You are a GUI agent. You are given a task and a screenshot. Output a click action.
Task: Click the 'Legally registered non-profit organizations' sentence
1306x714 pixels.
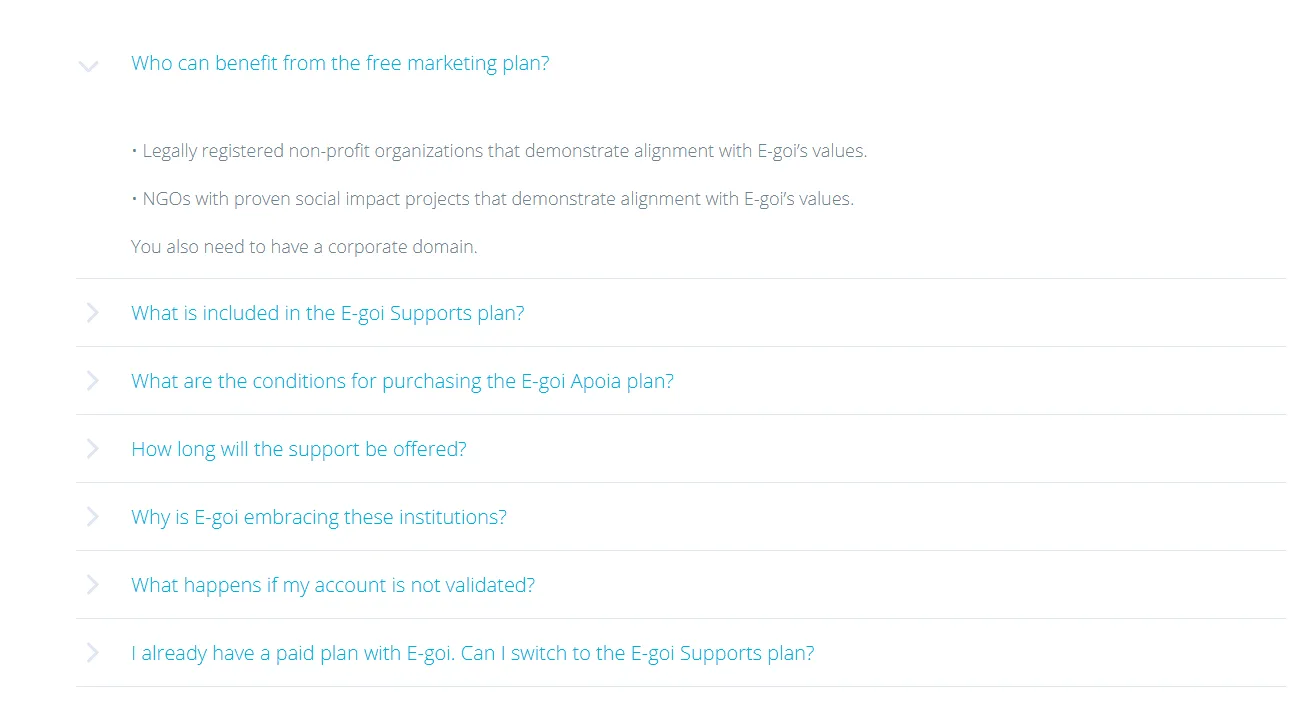505,151
